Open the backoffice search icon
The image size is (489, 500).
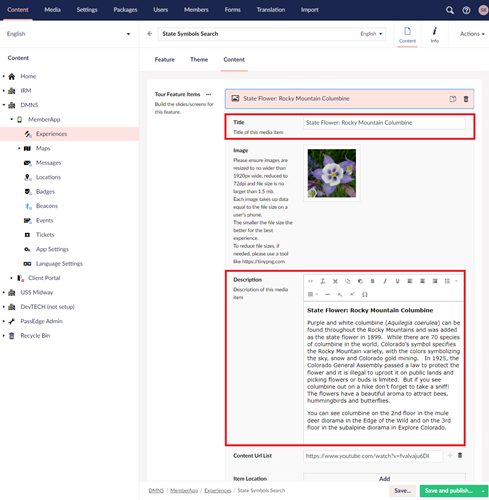(450, 10)
